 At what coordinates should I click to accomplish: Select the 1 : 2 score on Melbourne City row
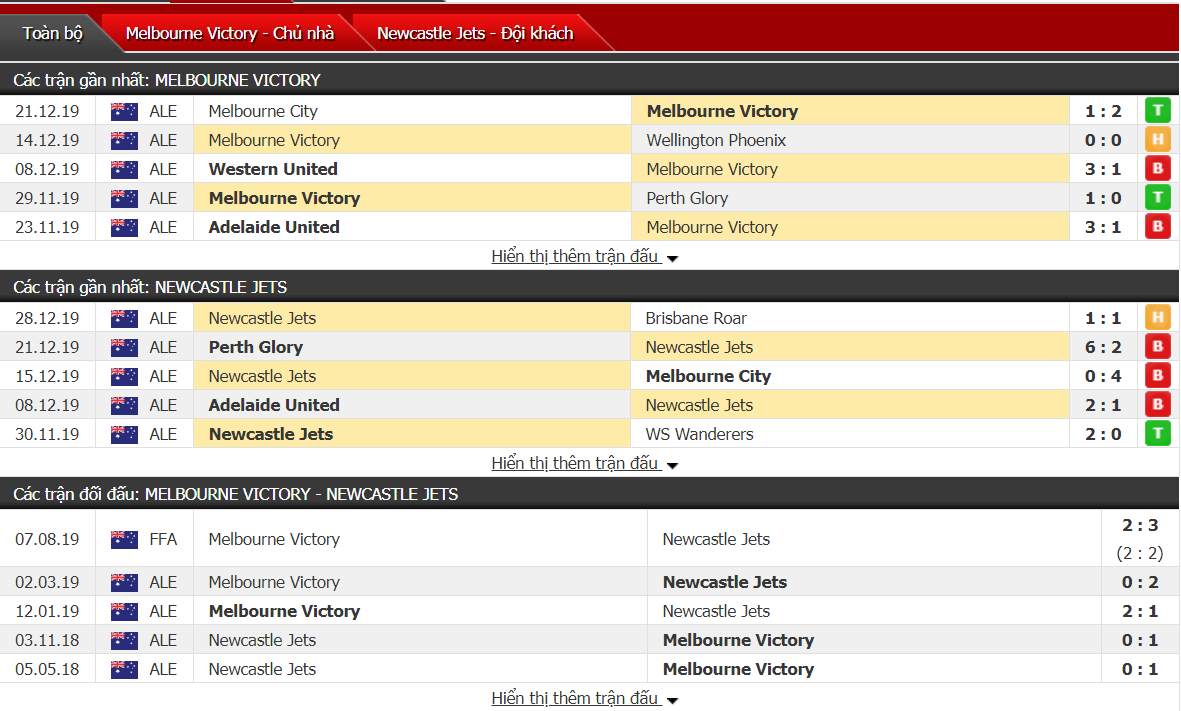(1103, 111)
